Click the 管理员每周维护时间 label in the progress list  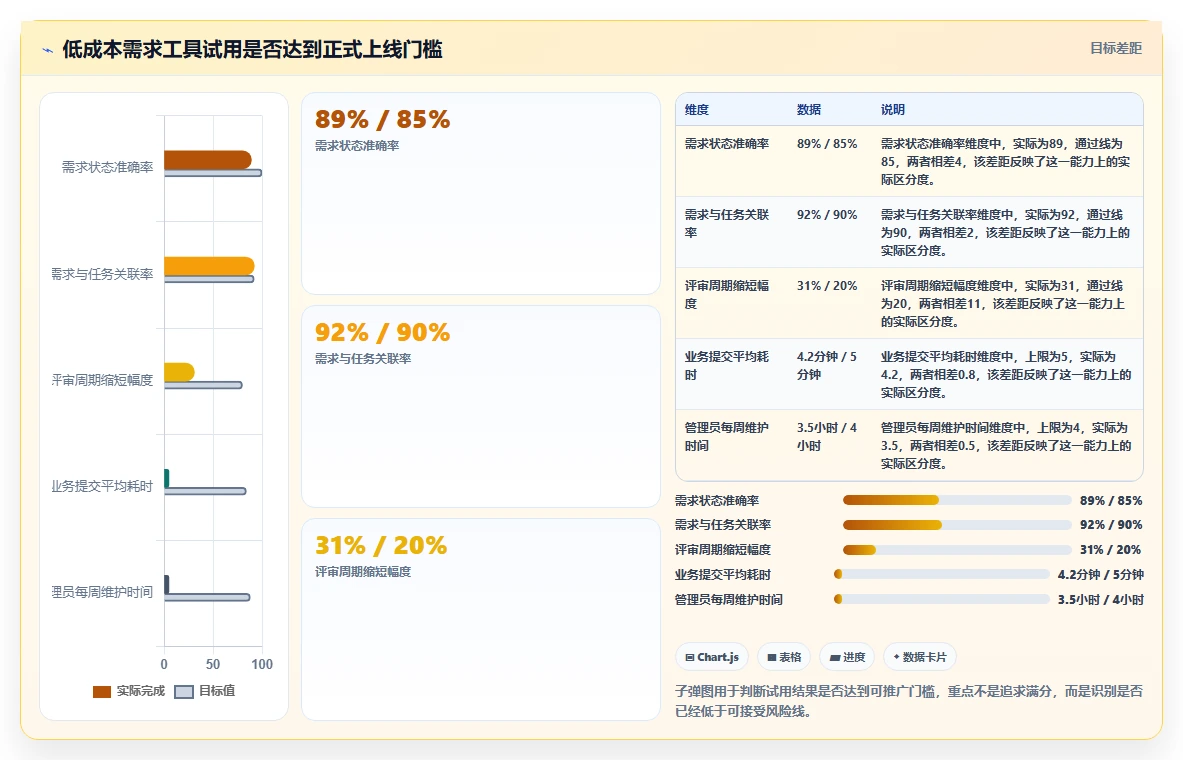pos(728,599)
